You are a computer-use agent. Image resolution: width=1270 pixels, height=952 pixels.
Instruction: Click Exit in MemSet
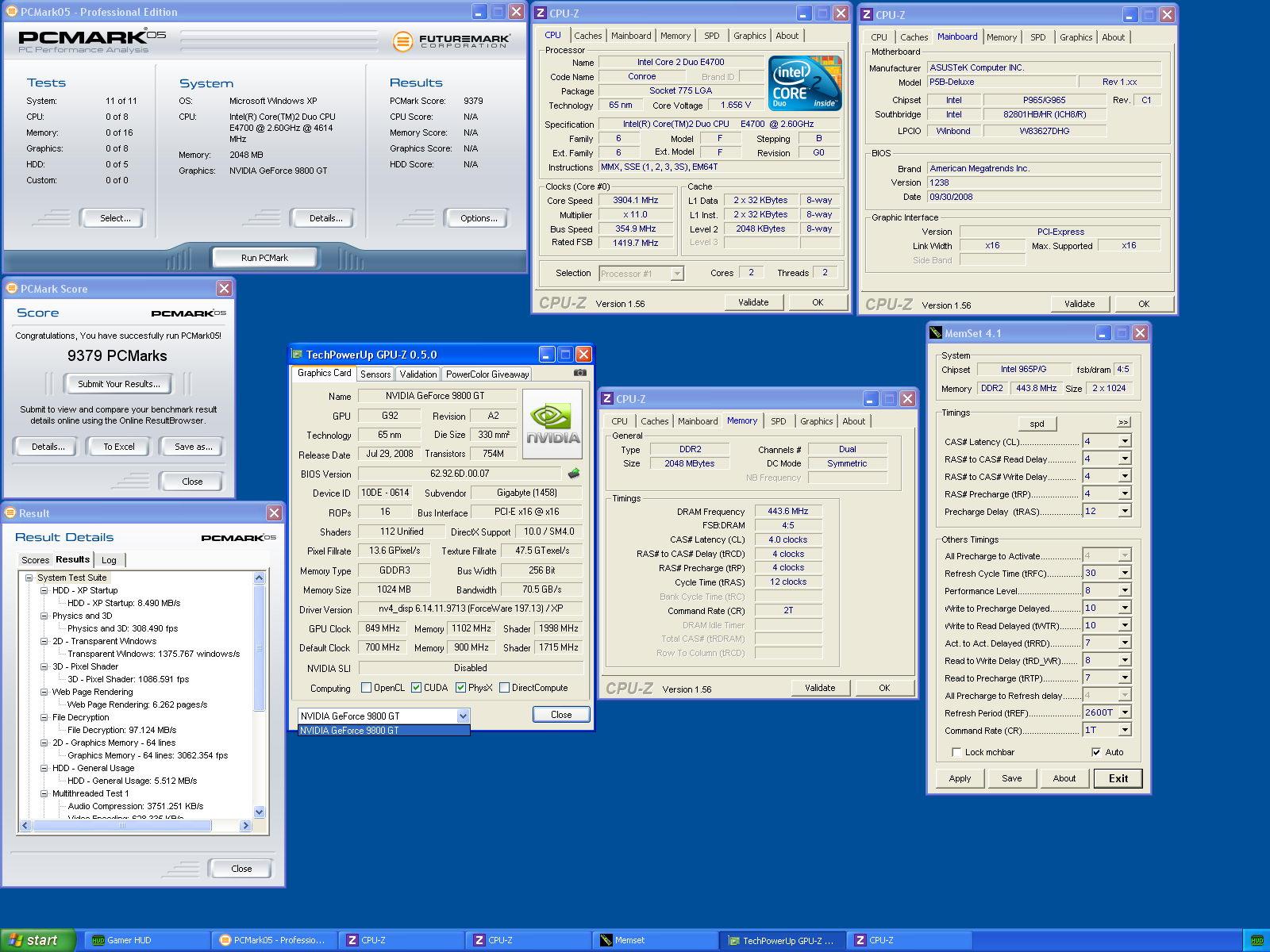1118,778
